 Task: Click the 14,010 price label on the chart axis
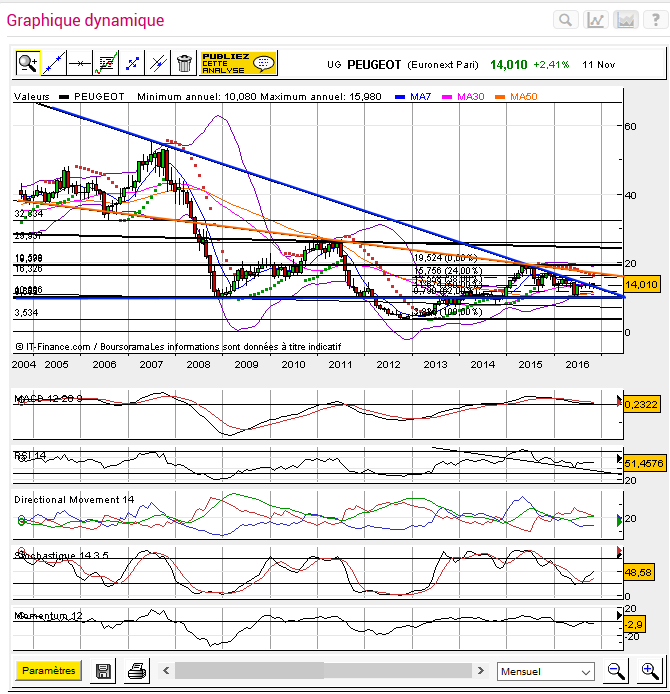click(642, 284)
